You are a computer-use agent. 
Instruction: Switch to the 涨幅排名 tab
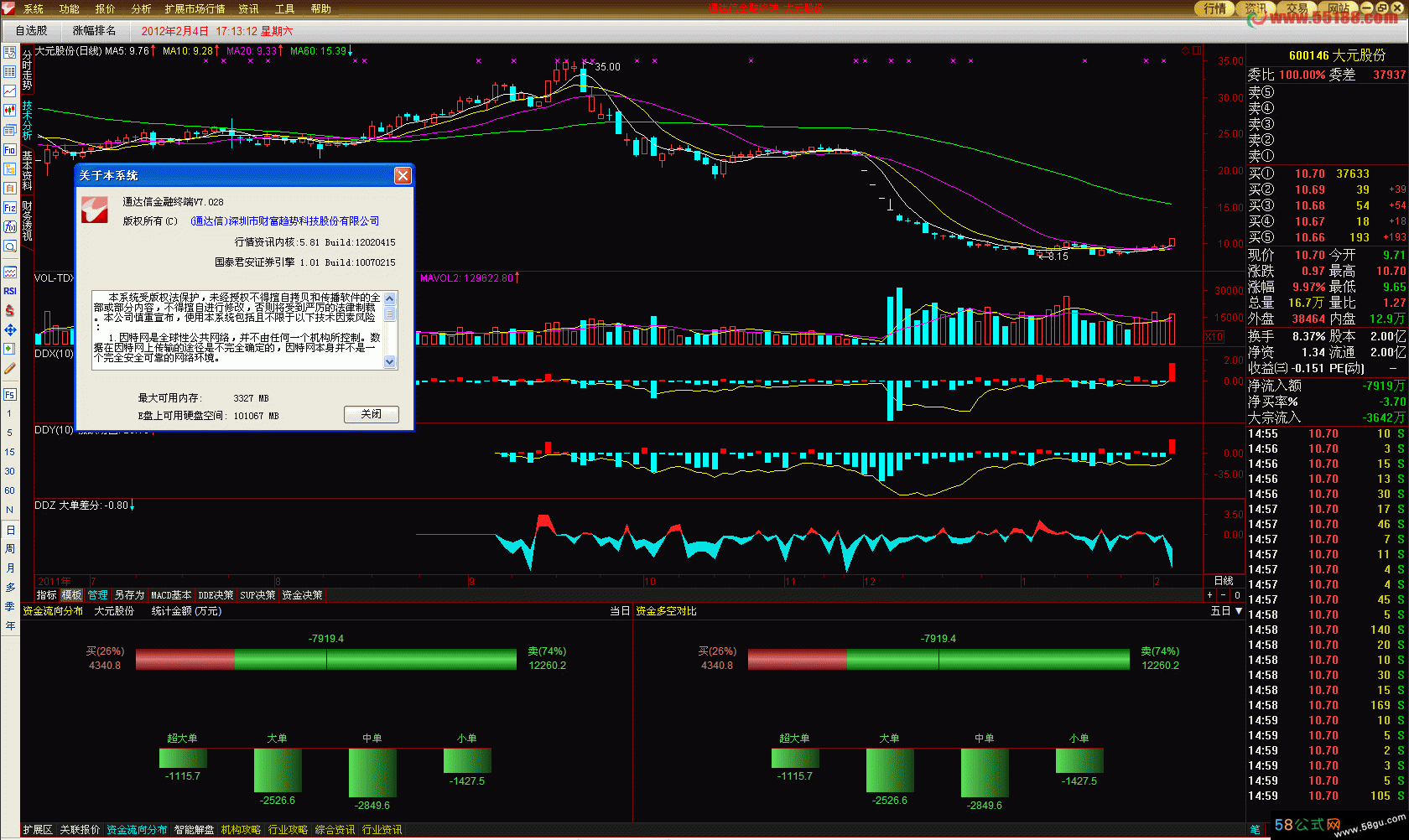pyautogui.click(x=95, y=31)
